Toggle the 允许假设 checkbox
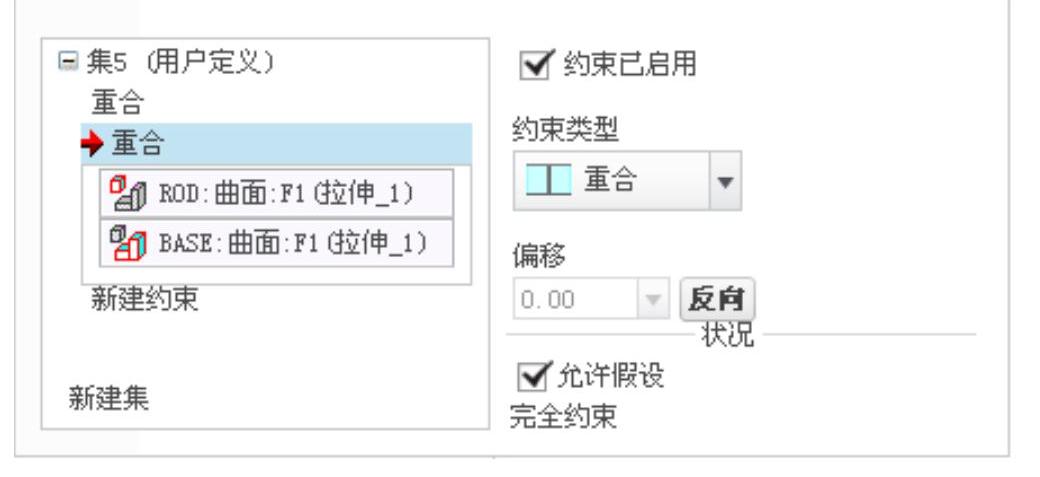Screen dimensions: 1040x477 (x=535, y=376)
